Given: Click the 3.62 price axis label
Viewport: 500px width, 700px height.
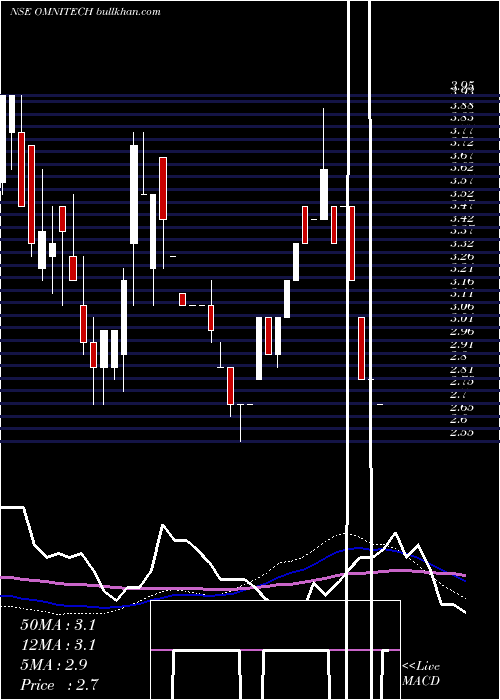Looking at the screenshot, I should [462, 168].
